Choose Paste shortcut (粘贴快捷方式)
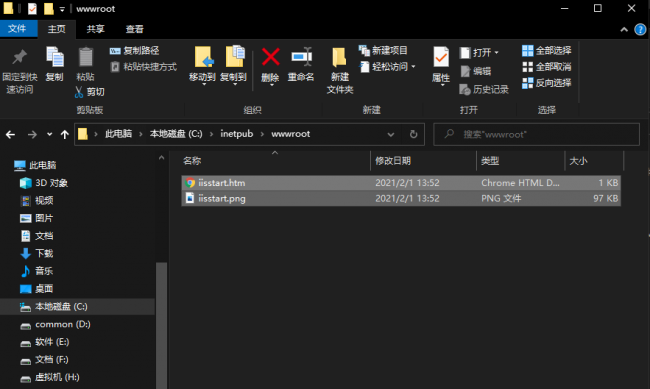Image resolution: width=650 pixels, height=389 pixels. 143,67
